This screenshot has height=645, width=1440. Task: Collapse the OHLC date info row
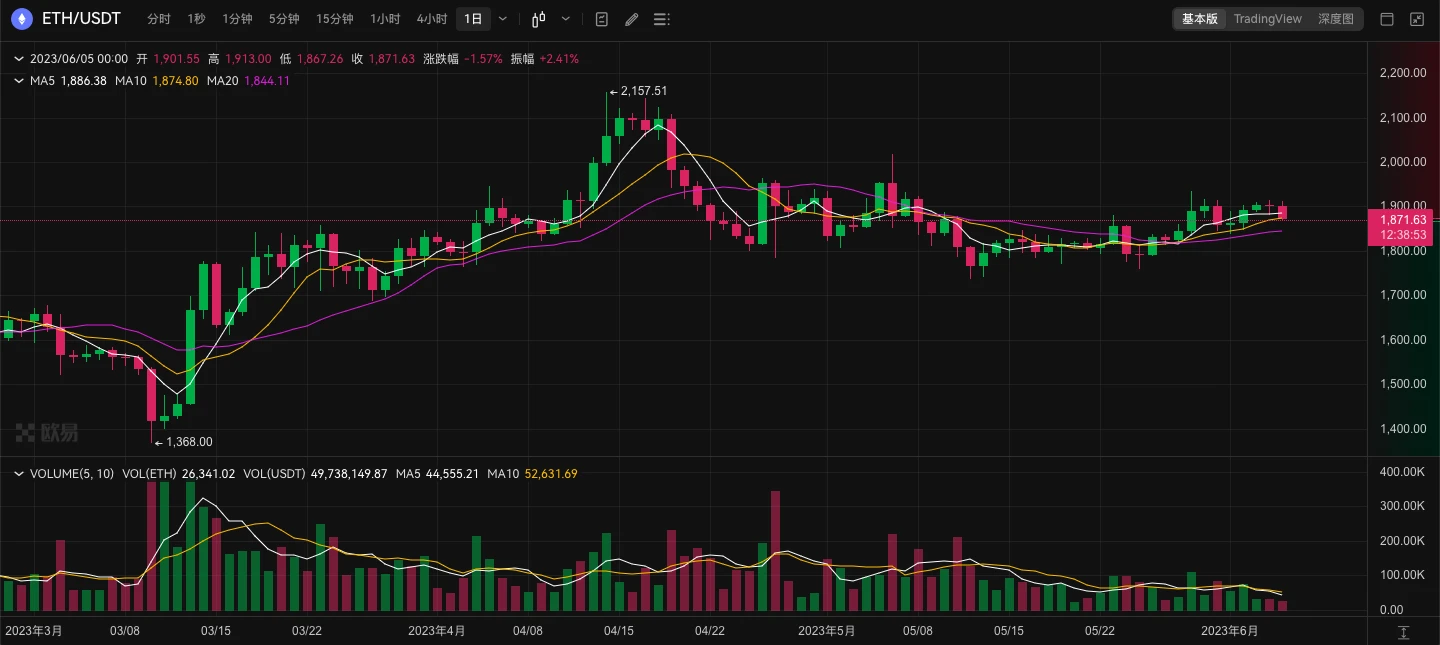coord(18,59)
